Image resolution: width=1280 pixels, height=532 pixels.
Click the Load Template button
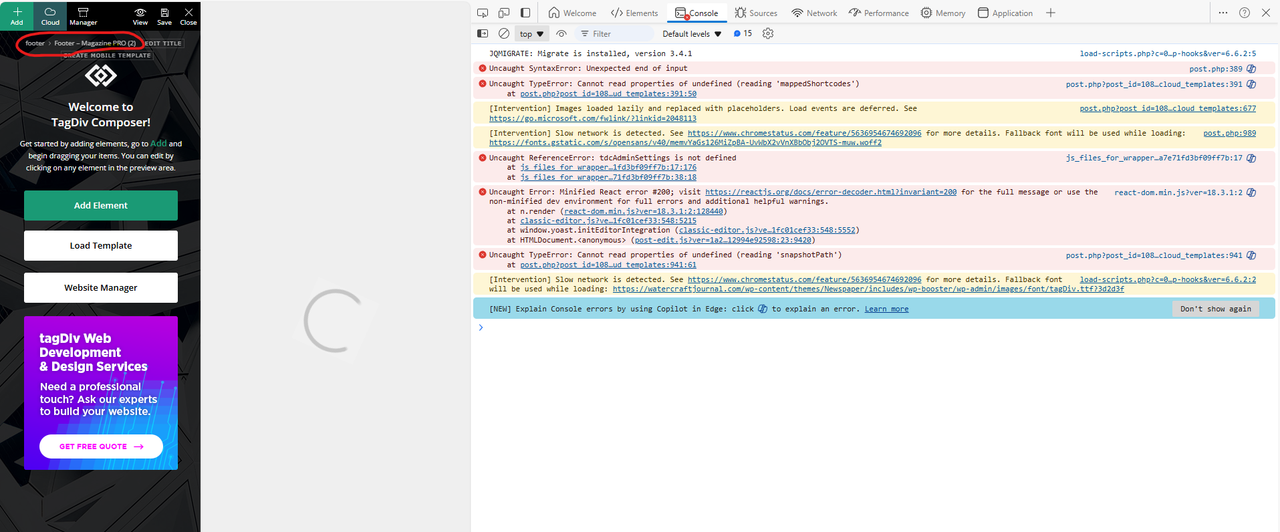(x=101, y=246)
